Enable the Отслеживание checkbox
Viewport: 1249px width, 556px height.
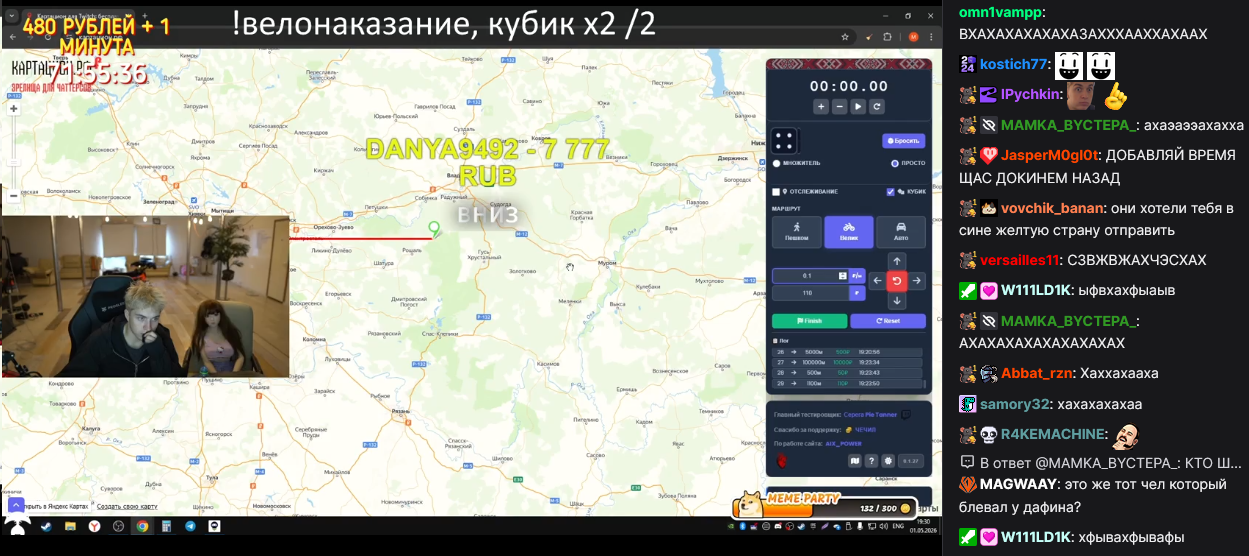tap(776, 192)
